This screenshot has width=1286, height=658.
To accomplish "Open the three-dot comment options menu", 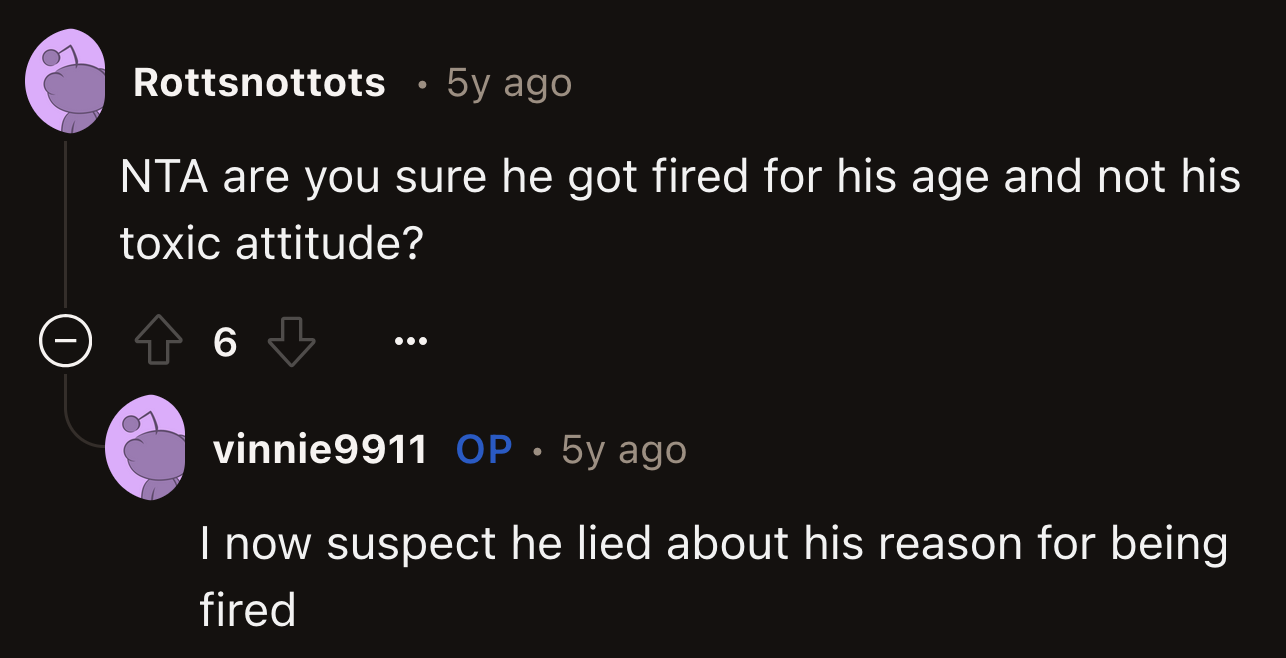I will (411, 341).
